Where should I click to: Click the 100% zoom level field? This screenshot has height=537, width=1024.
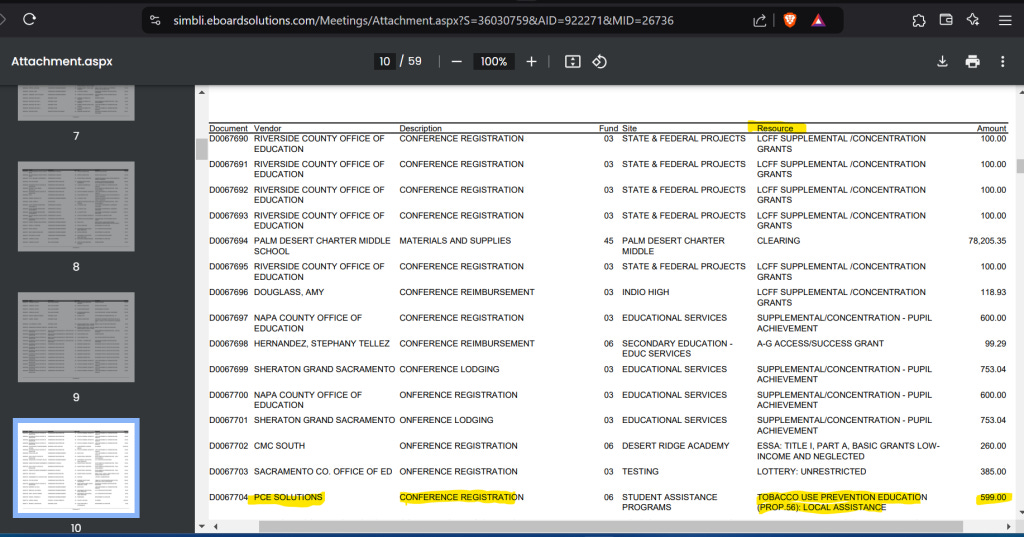point(494,61)
